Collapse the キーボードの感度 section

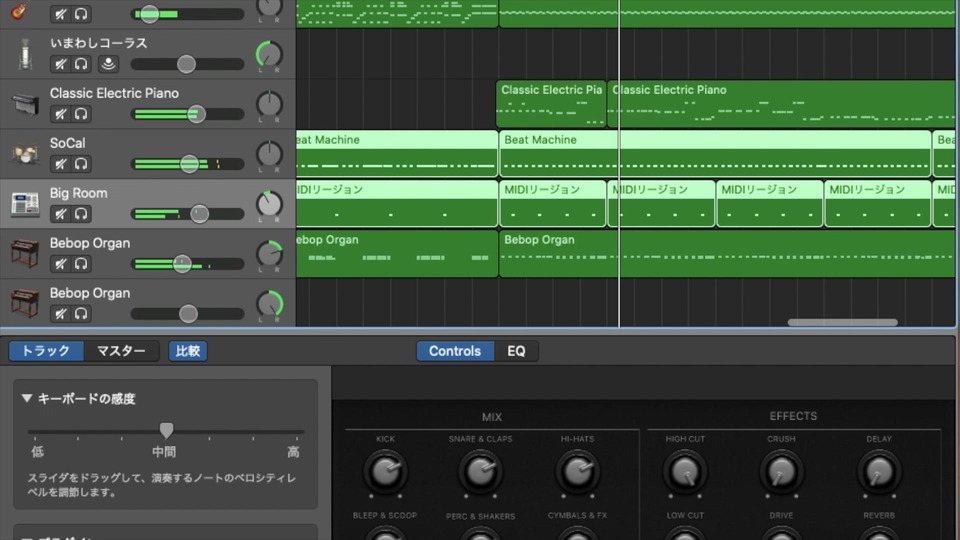pos(26,399)
